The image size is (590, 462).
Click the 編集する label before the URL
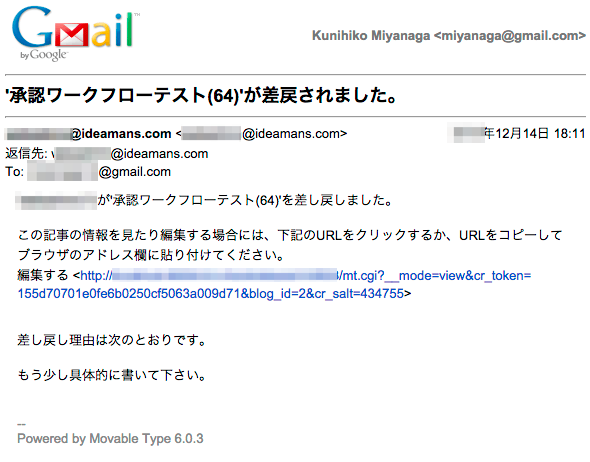click(x=43, y=276)
